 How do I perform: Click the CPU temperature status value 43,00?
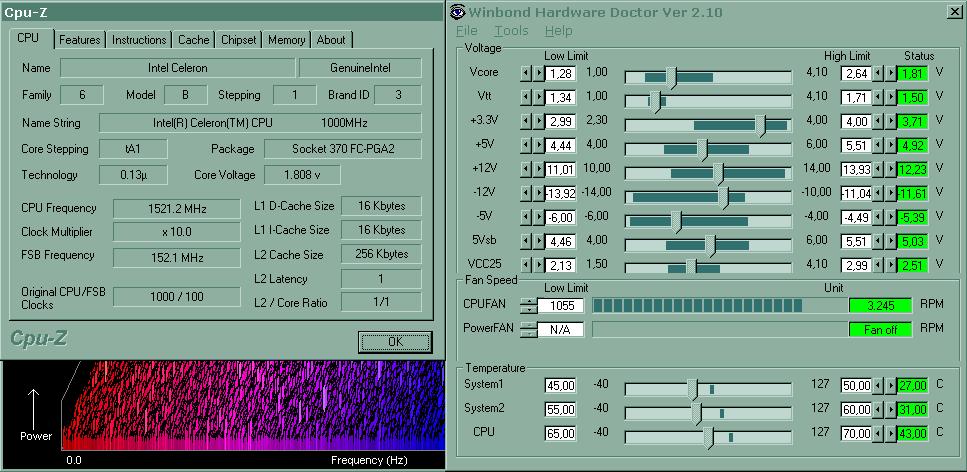point(912,434)
